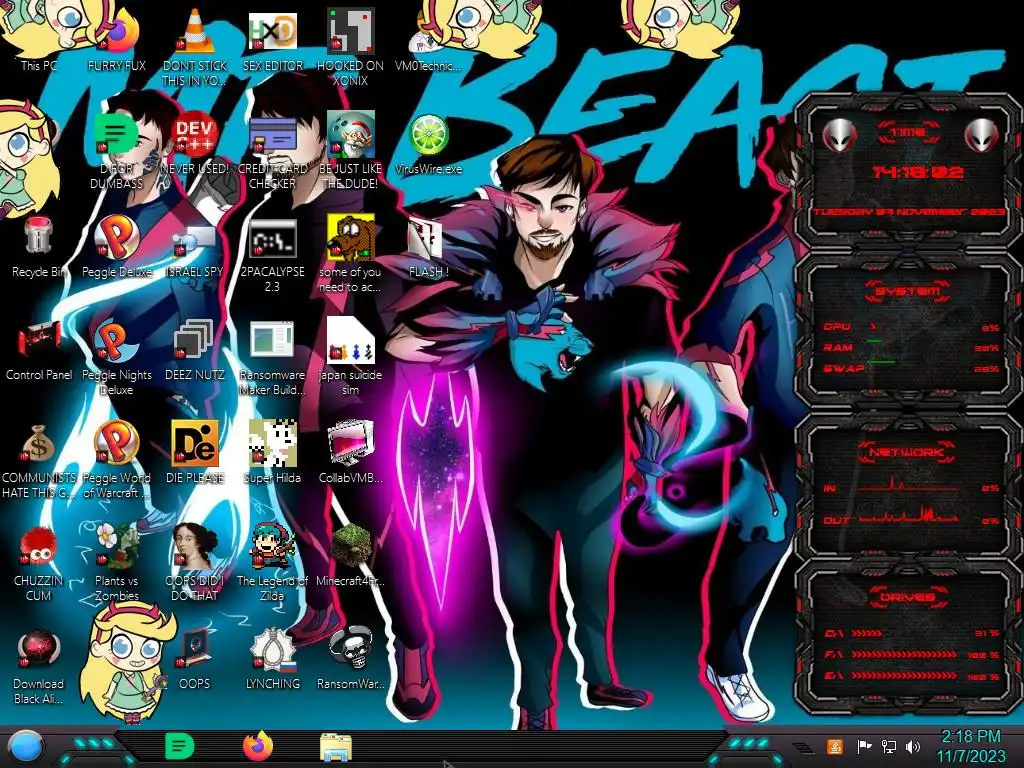Click the widget digital clock readout

click(x=918, y=172)
